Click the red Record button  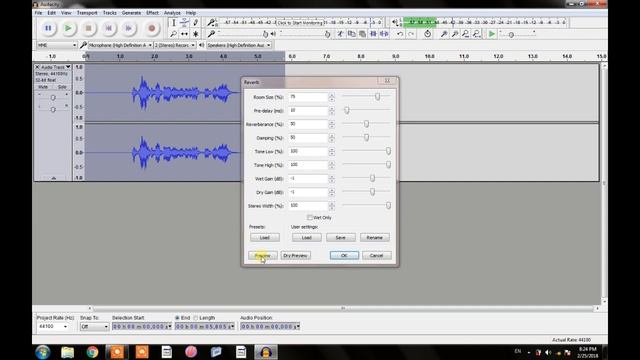tap(151, 28)
